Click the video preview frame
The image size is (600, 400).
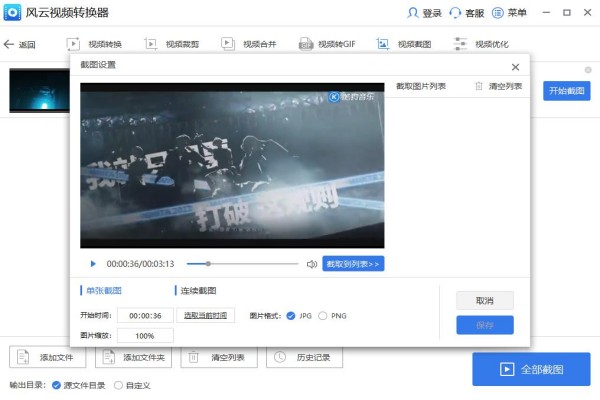click(x=232, y=165)
